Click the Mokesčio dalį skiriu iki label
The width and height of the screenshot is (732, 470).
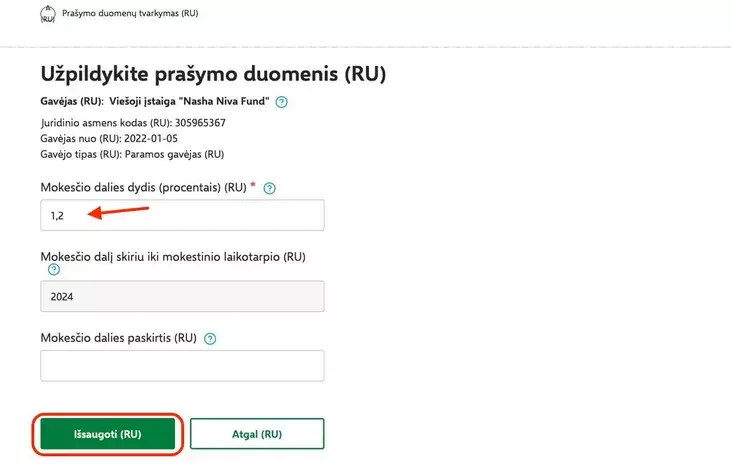172,257
